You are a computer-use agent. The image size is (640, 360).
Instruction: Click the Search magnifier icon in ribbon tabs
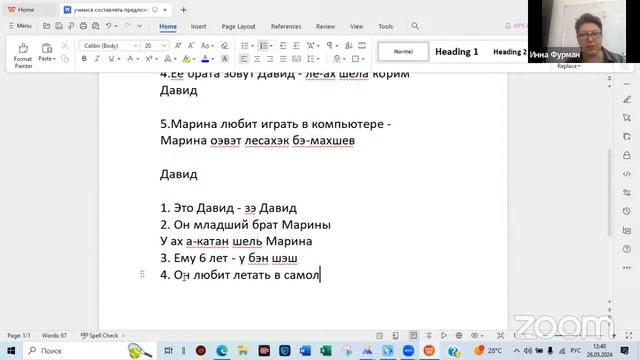[415, 26]
